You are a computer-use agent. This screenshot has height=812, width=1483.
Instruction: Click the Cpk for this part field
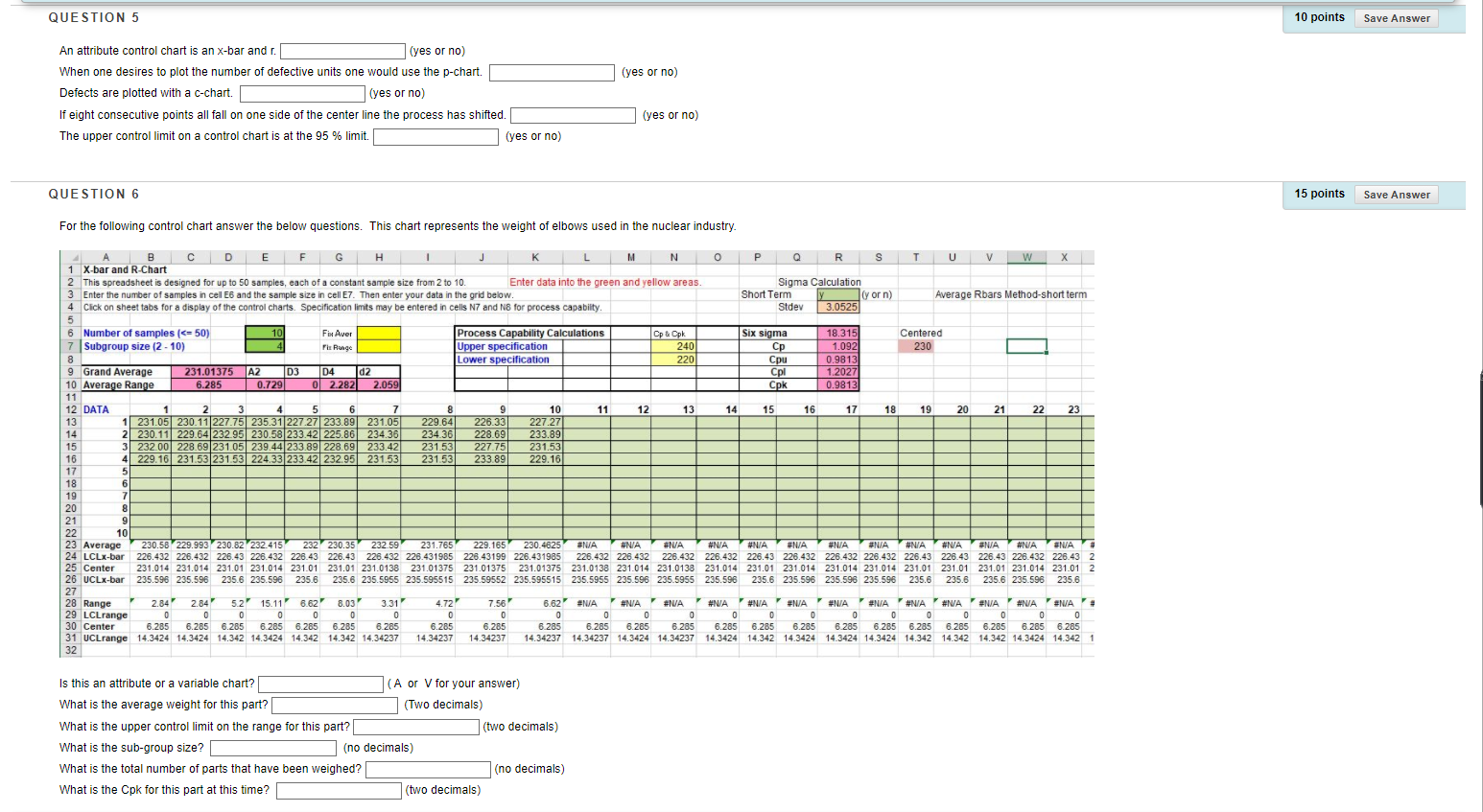point(339,790)
